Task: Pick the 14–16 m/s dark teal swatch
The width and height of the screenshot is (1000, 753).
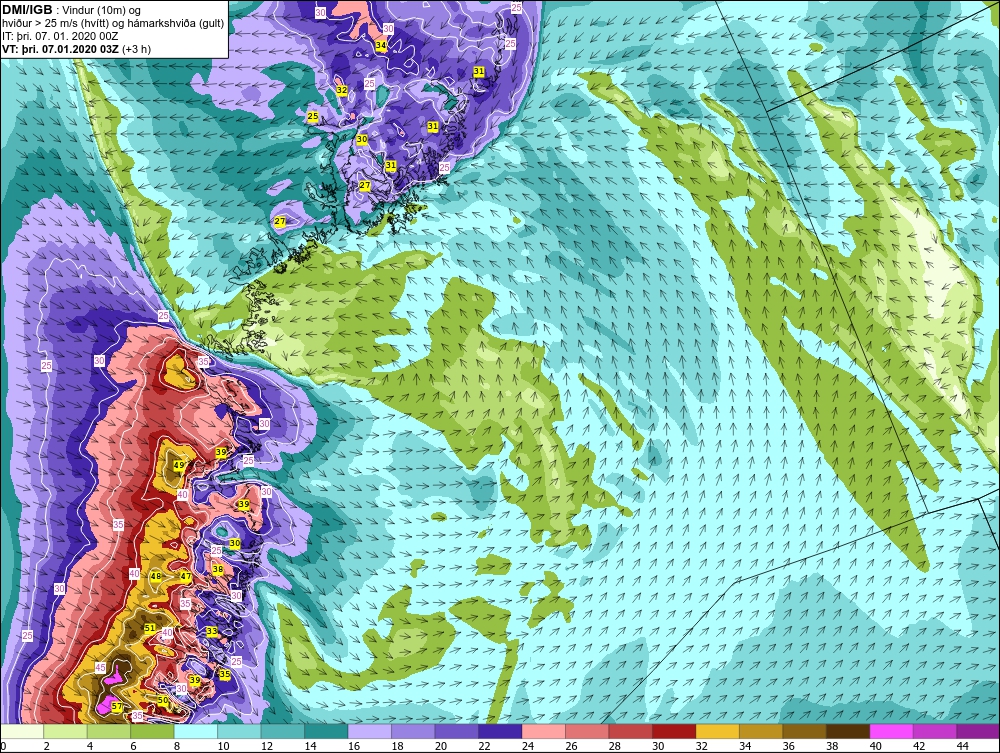Action: (327, 731)
